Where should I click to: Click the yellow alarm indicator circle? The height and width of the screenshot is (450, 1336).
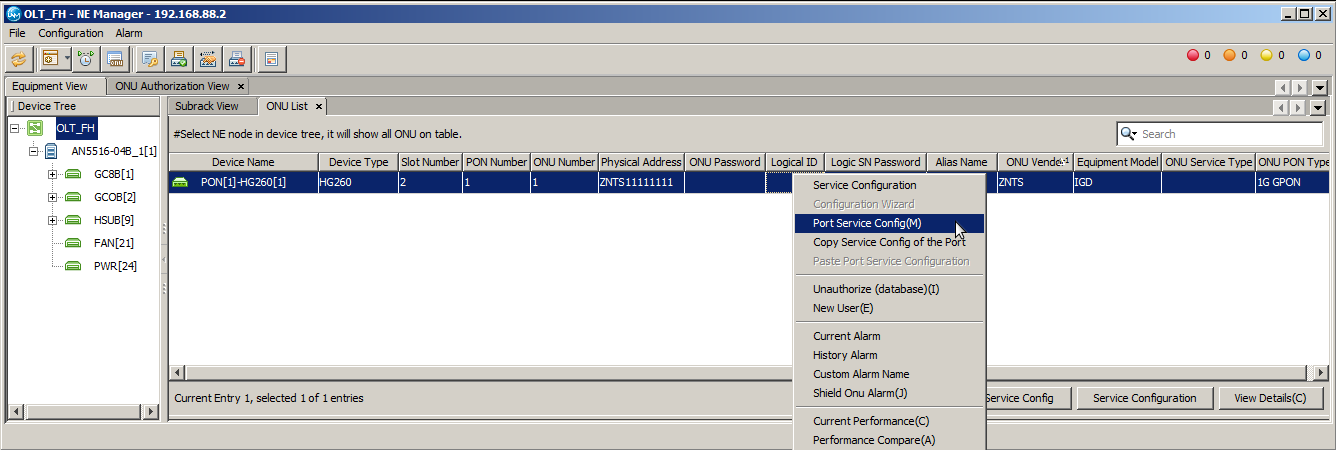1267,56
